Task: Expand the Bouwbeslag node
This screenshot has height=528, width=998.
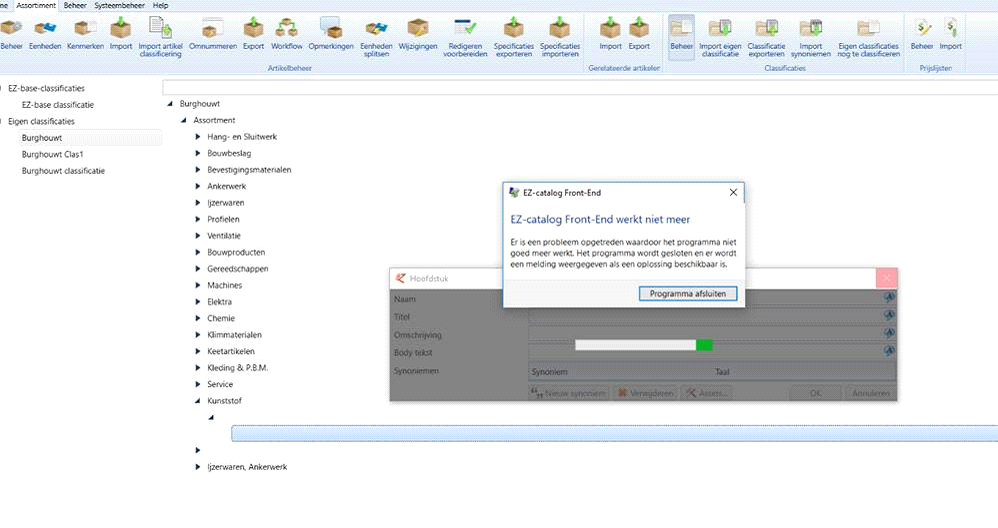Action: click(x=198, y=153)
